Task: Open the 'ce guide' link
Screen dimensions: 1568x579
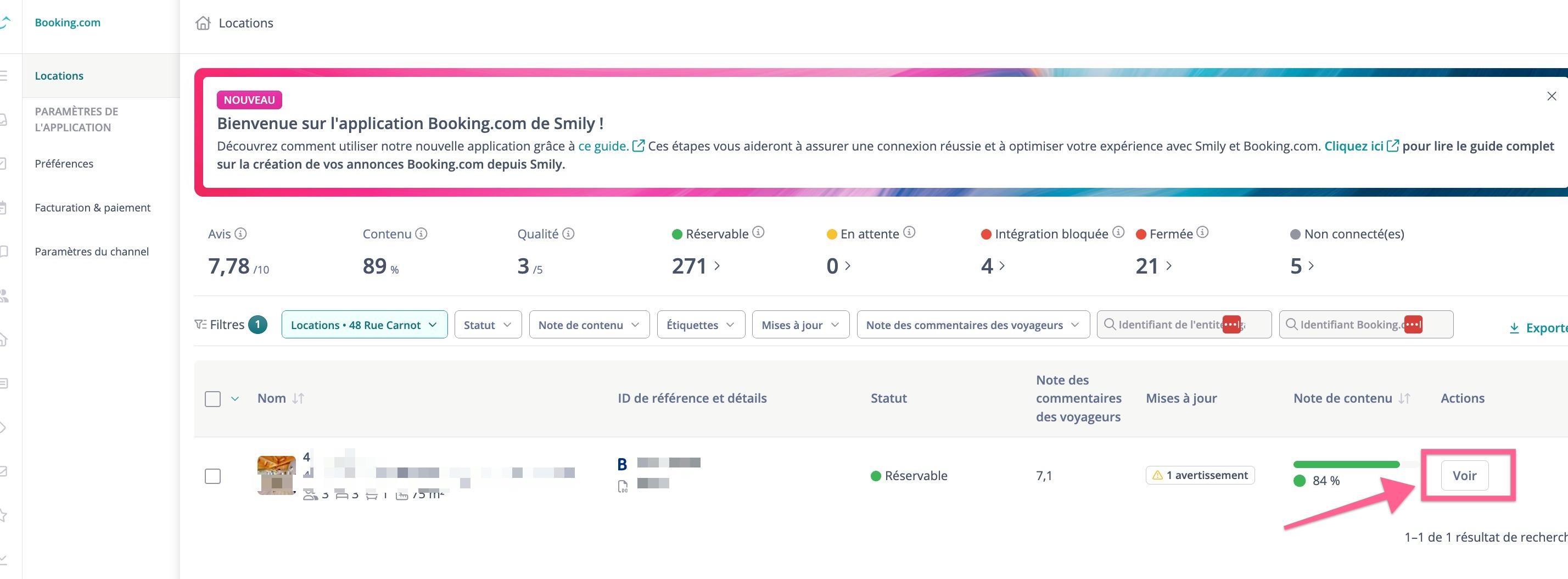Action: [x=603, y=146]
